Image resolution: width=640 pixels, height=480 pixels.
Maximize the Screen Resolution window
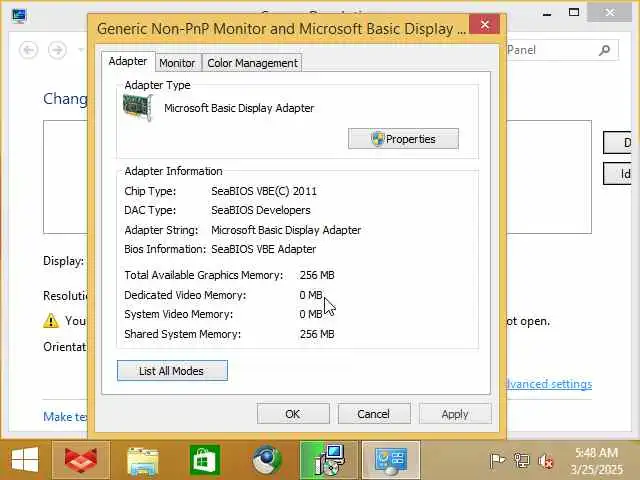(x=574, y=13)
